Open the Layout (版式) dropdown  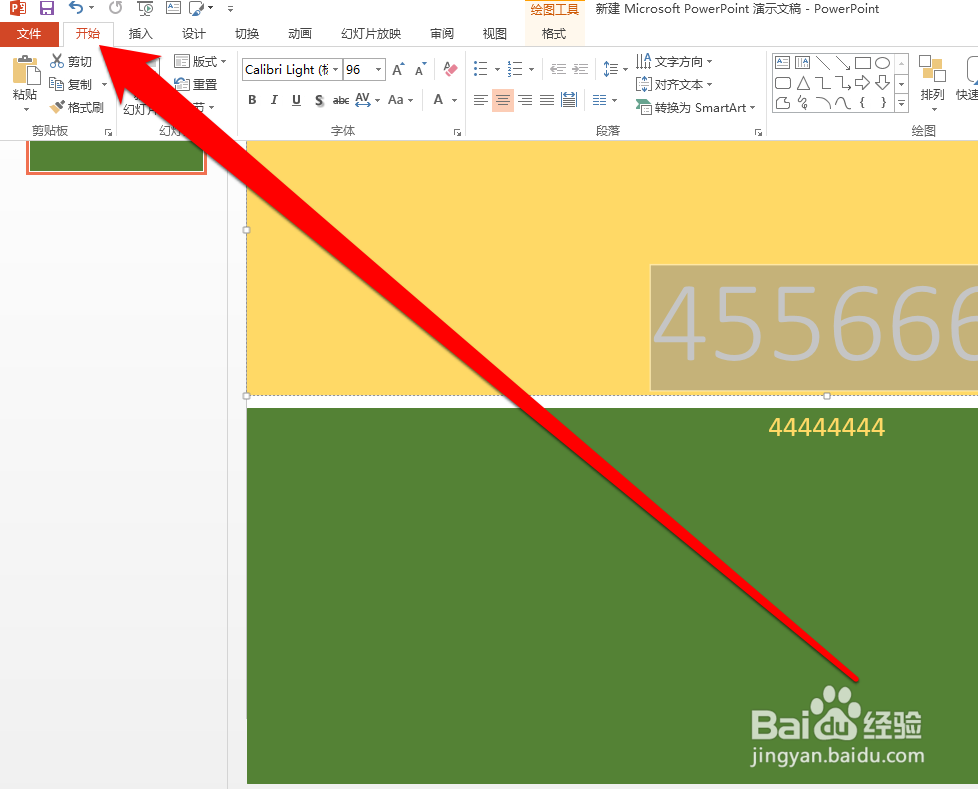click(x=200, y=61)
